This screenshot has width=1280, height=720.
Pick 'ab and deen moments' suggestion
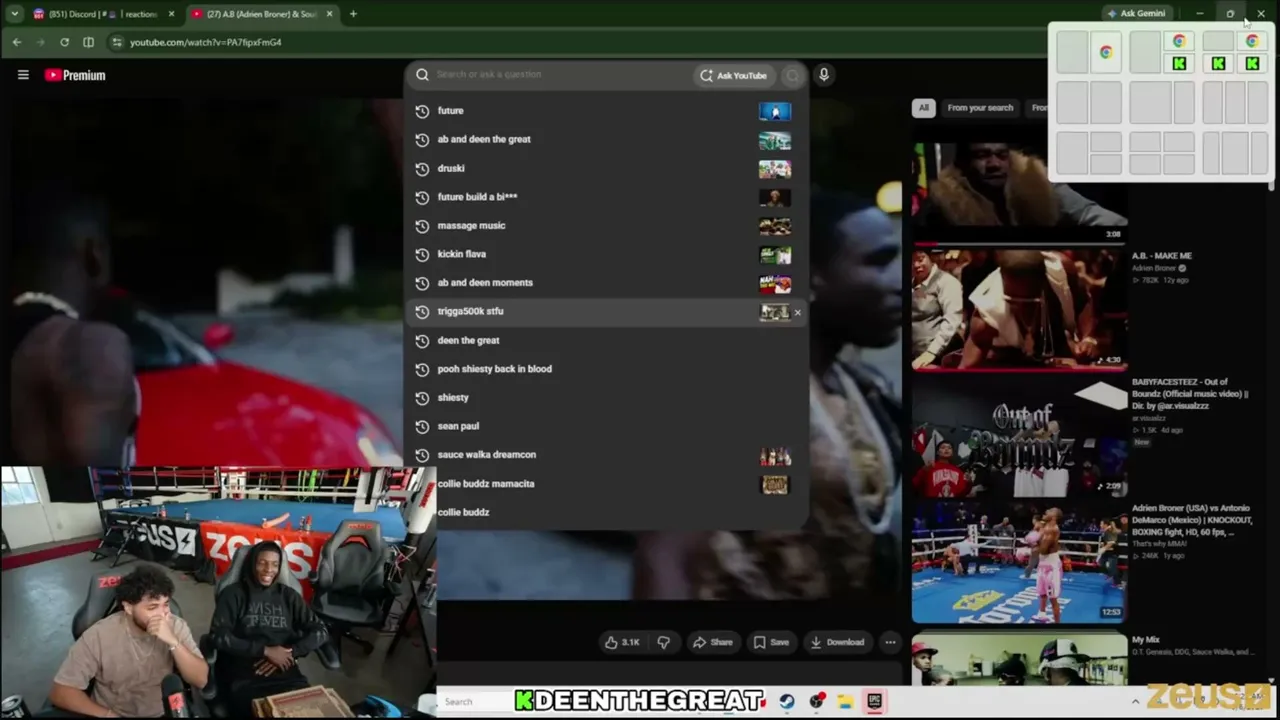point(606,283)
